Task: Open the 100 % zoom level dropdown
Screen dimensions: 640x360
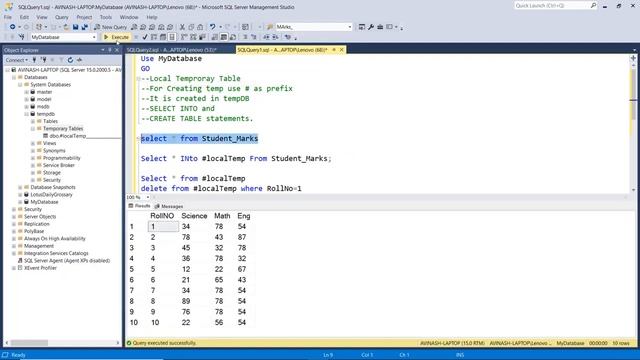Action: (x=148, y=197)
